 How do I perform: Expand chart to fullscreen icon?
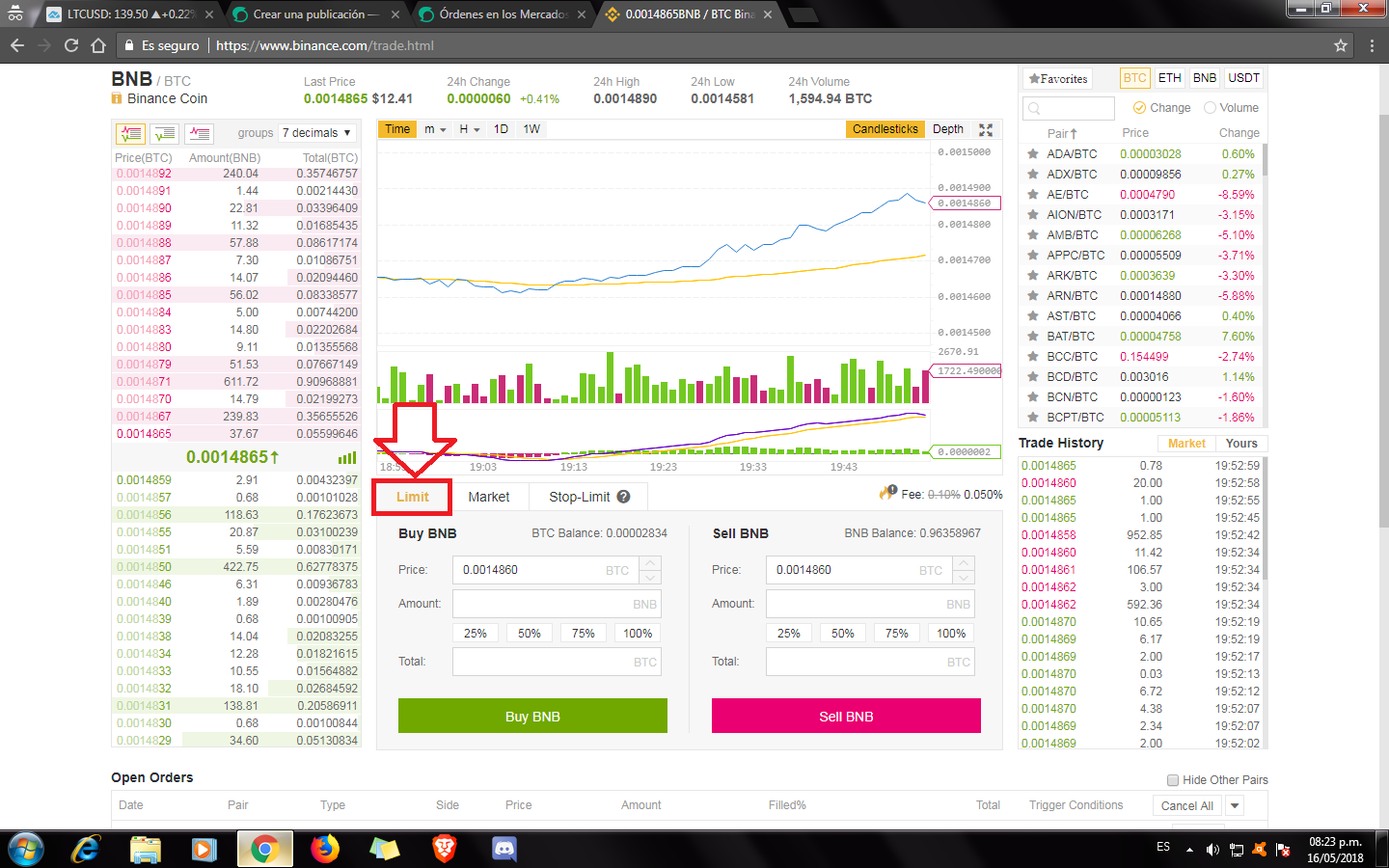pyautogui.click(x=986, y=129)
